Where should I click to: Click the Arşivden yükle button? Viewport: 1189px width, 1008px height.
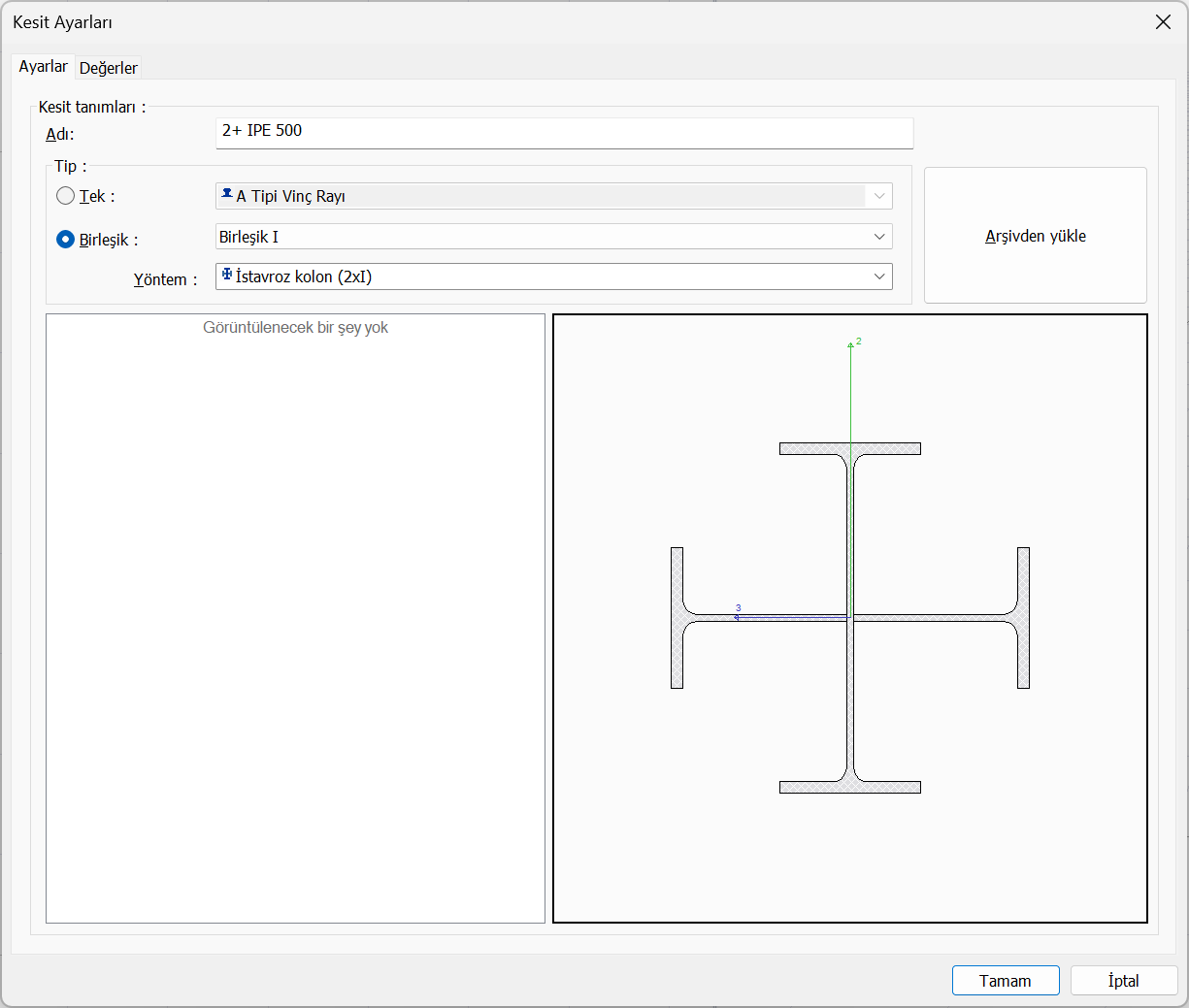coord(1035,236)
